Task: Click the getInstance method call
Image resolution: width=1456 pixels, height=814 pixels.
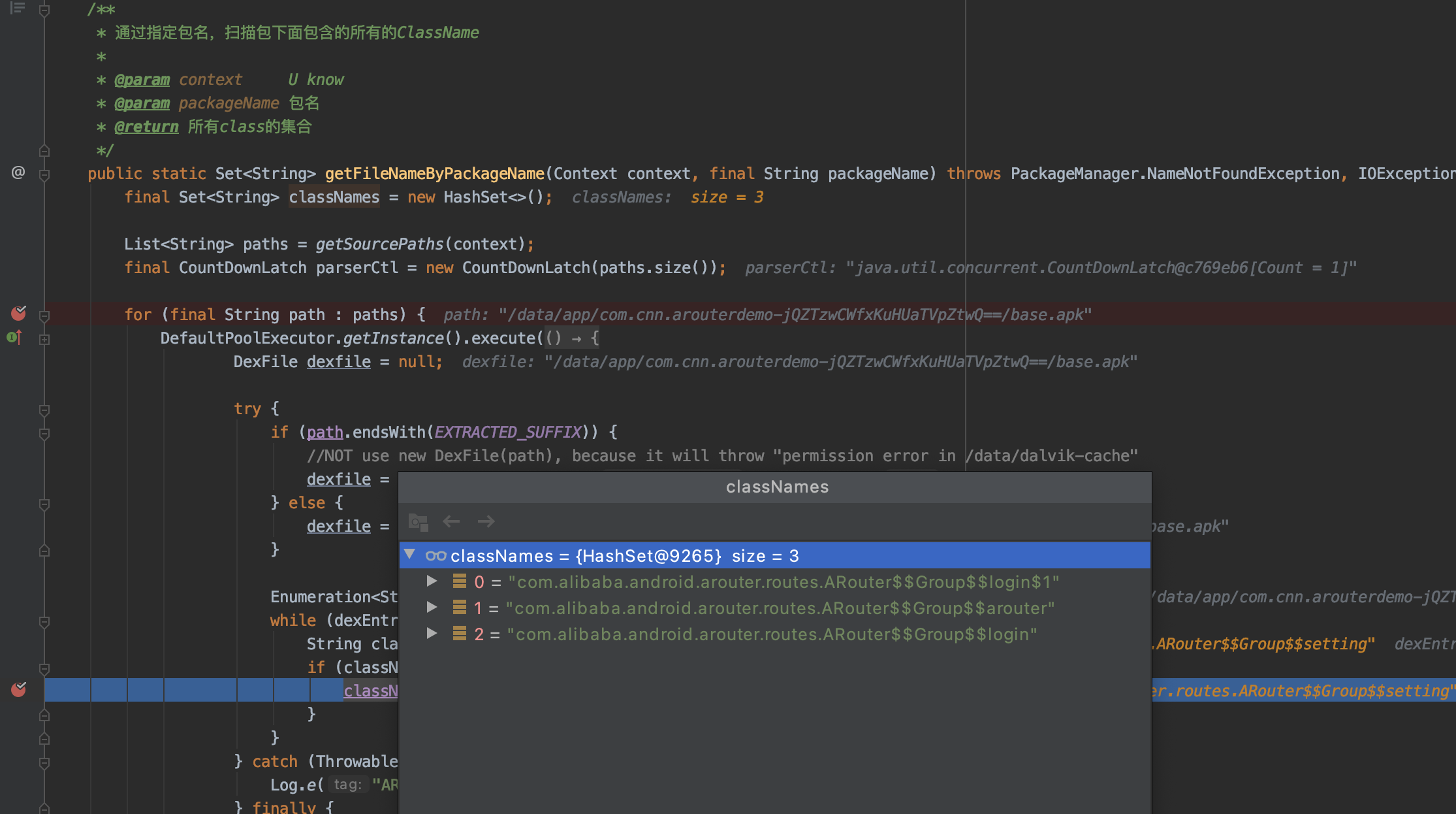Action: 393,338
